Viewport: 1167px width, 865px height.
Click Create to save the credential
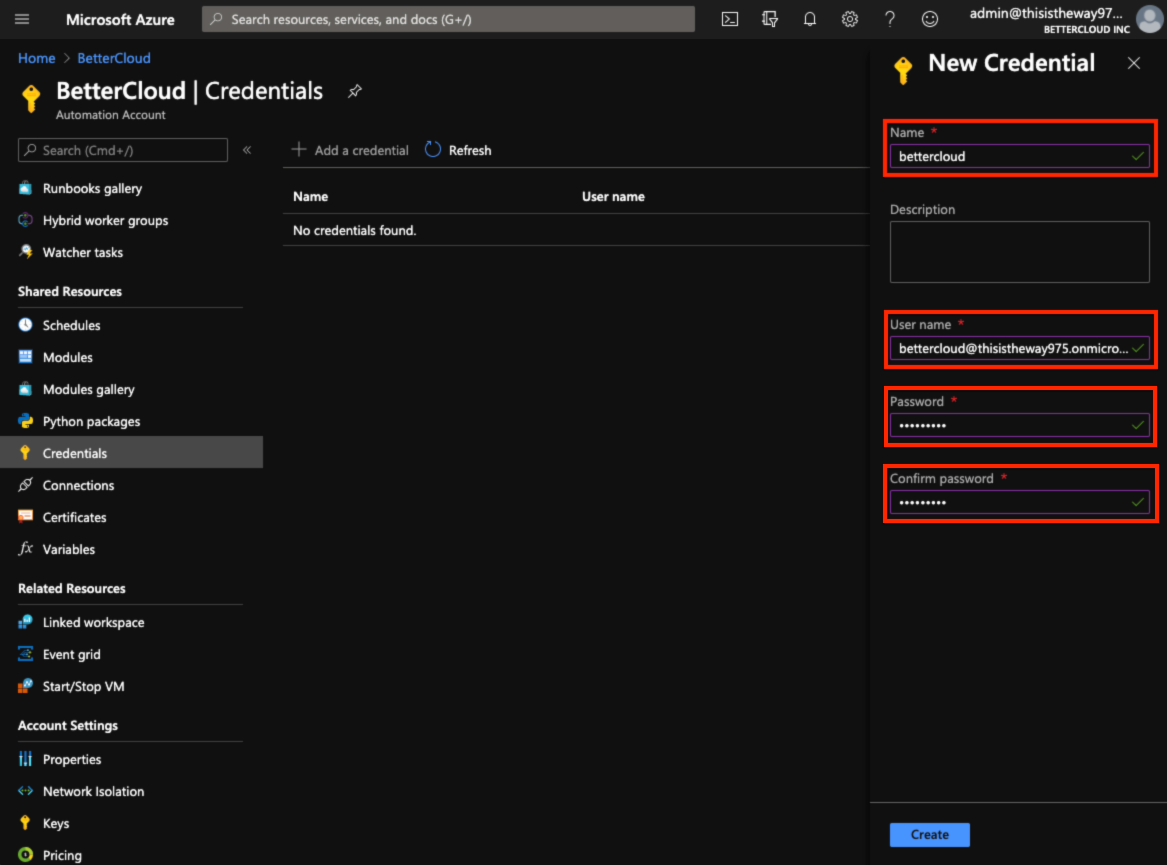tap(929, 834)
